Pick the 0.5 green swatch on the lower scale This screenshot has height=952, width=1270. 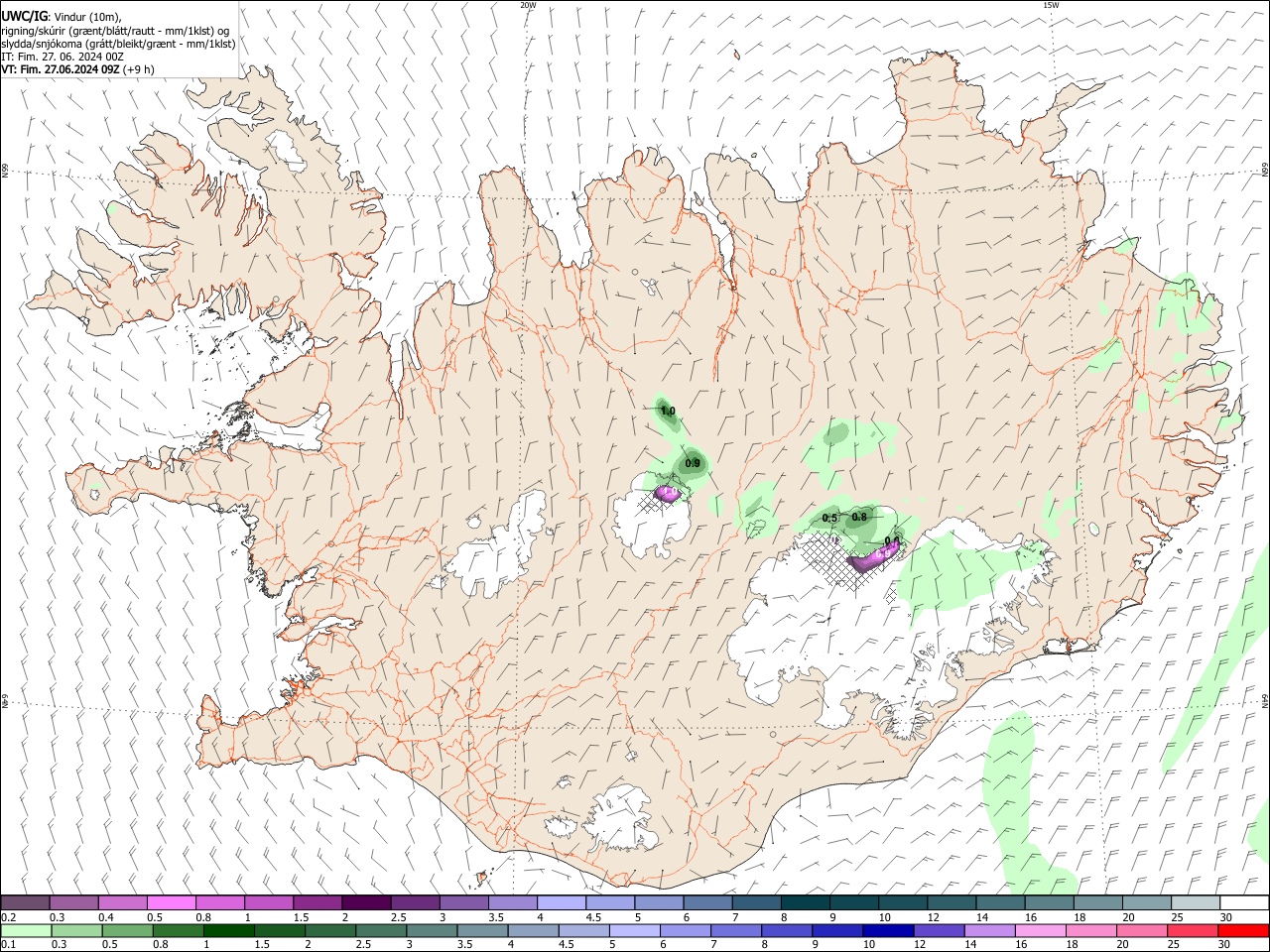(127, 931)
